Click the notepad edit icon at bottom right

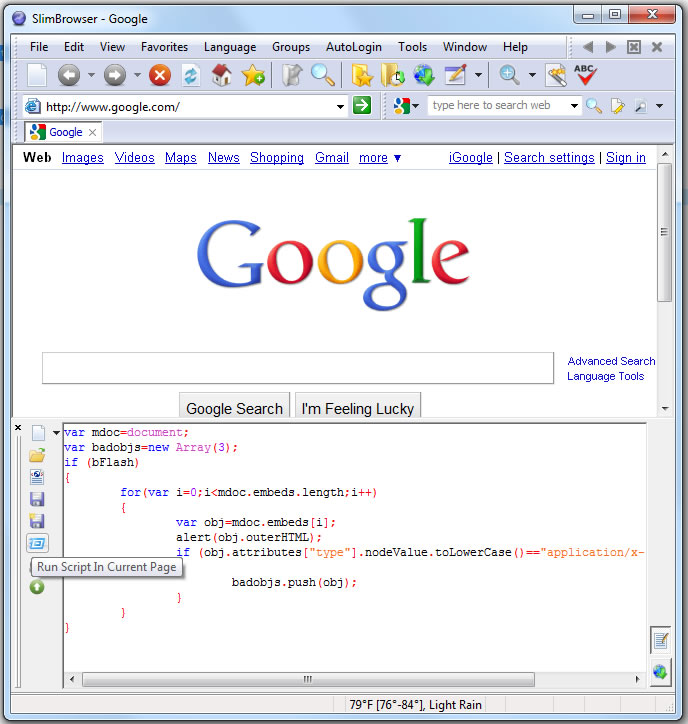tap(660, 640)
